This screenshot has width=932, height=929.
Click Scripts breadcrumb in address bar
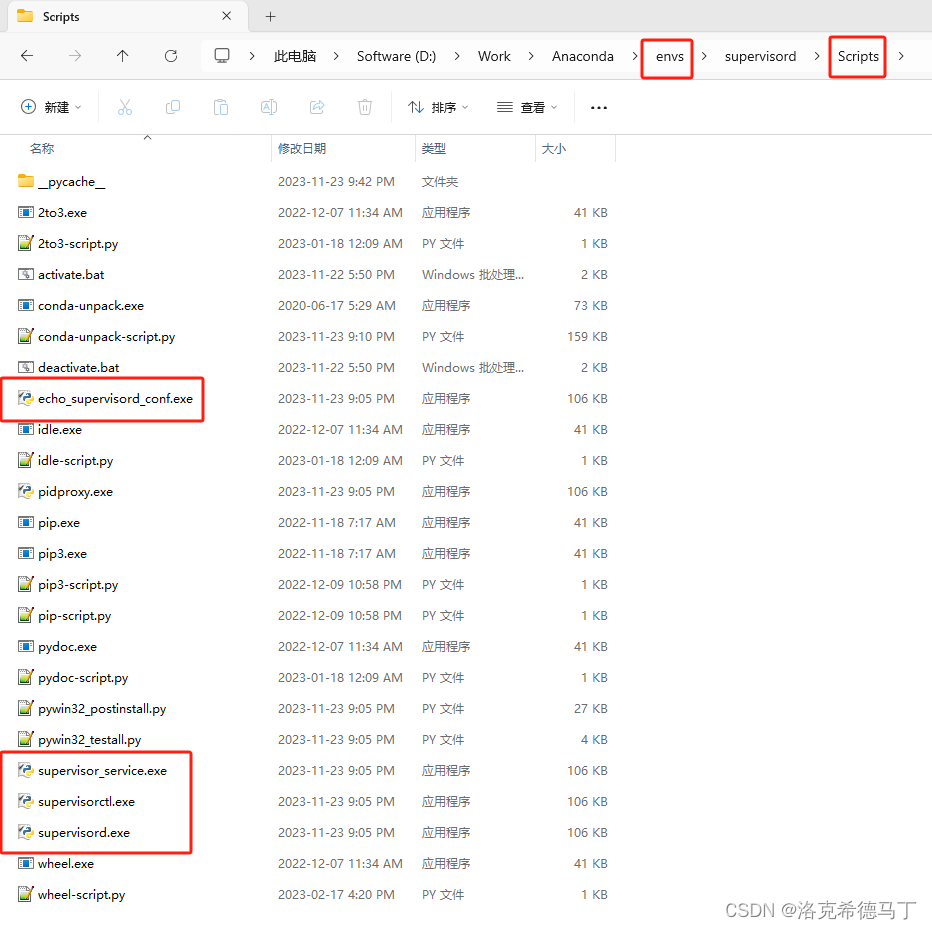[x=858, y=56]
